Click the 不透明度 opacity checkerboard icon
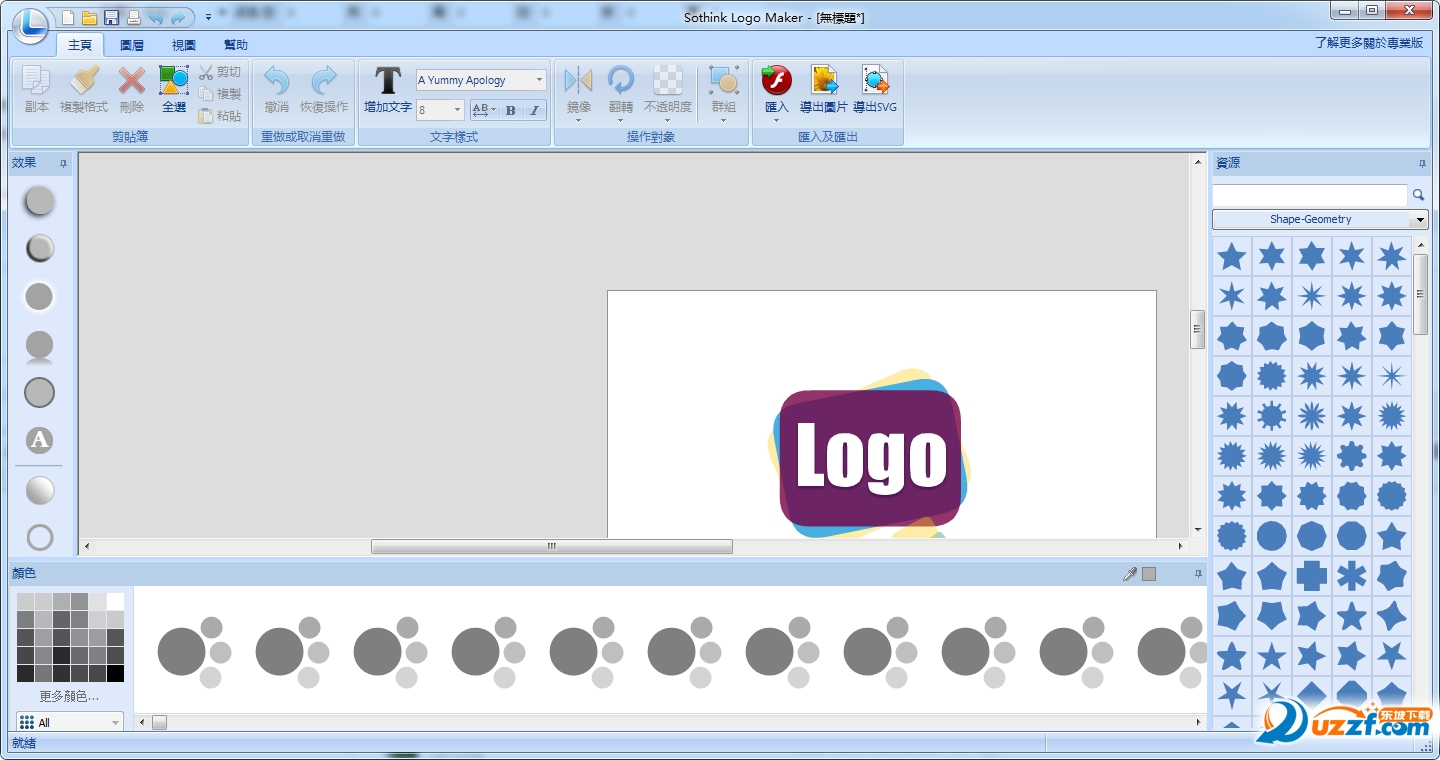 click(668, 82)
